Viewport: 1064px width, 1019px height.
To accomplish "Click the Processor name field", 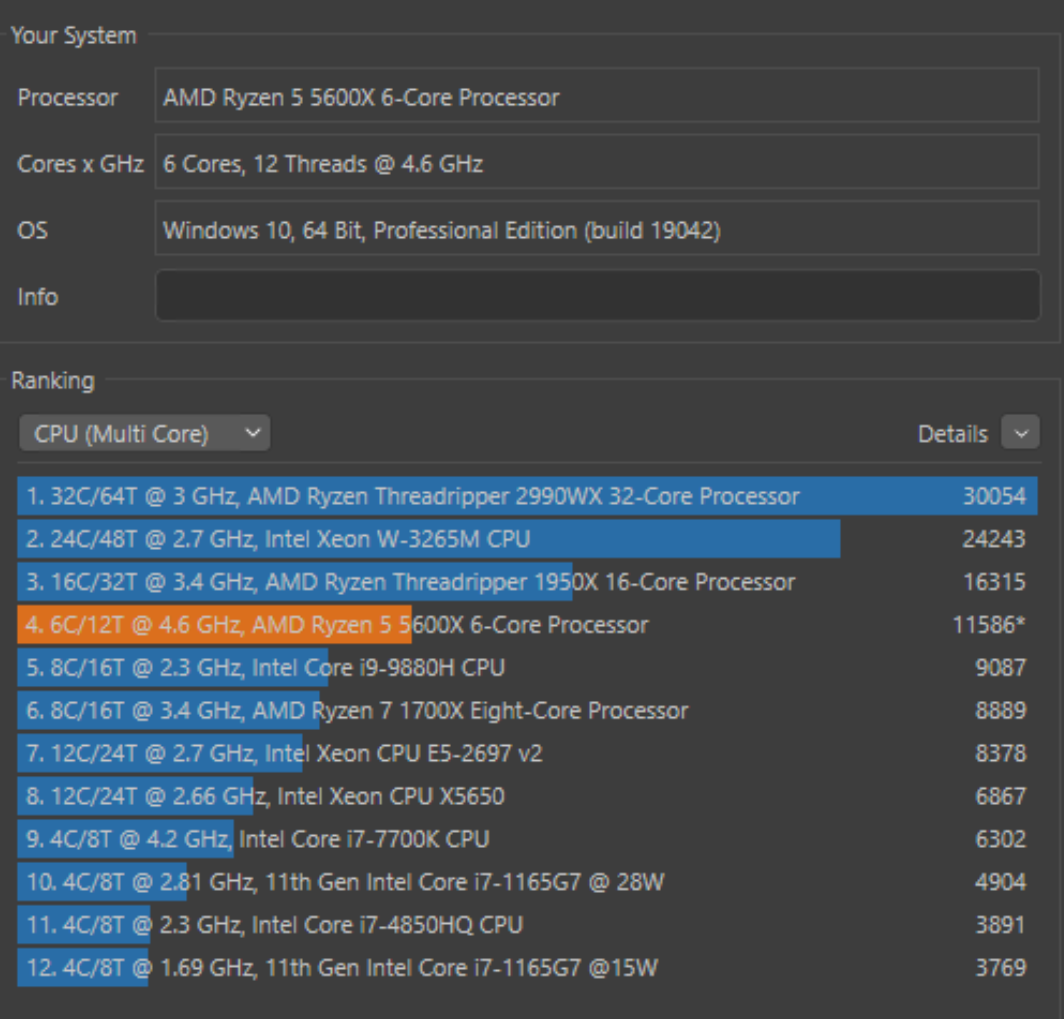I will coord(597,95).
